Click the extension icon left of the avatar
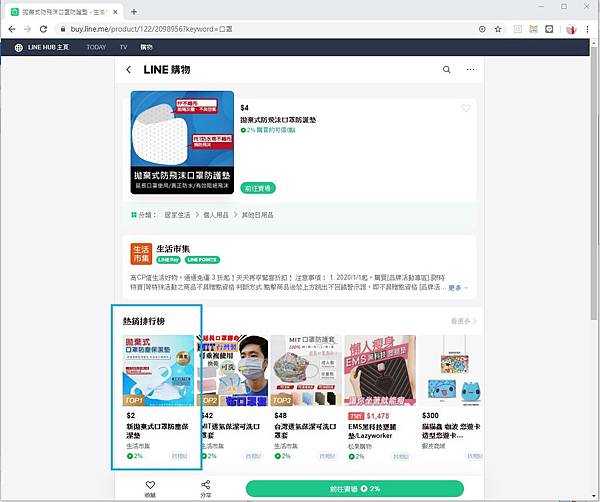This screenshot has width=600, height=502. point(549,29)
